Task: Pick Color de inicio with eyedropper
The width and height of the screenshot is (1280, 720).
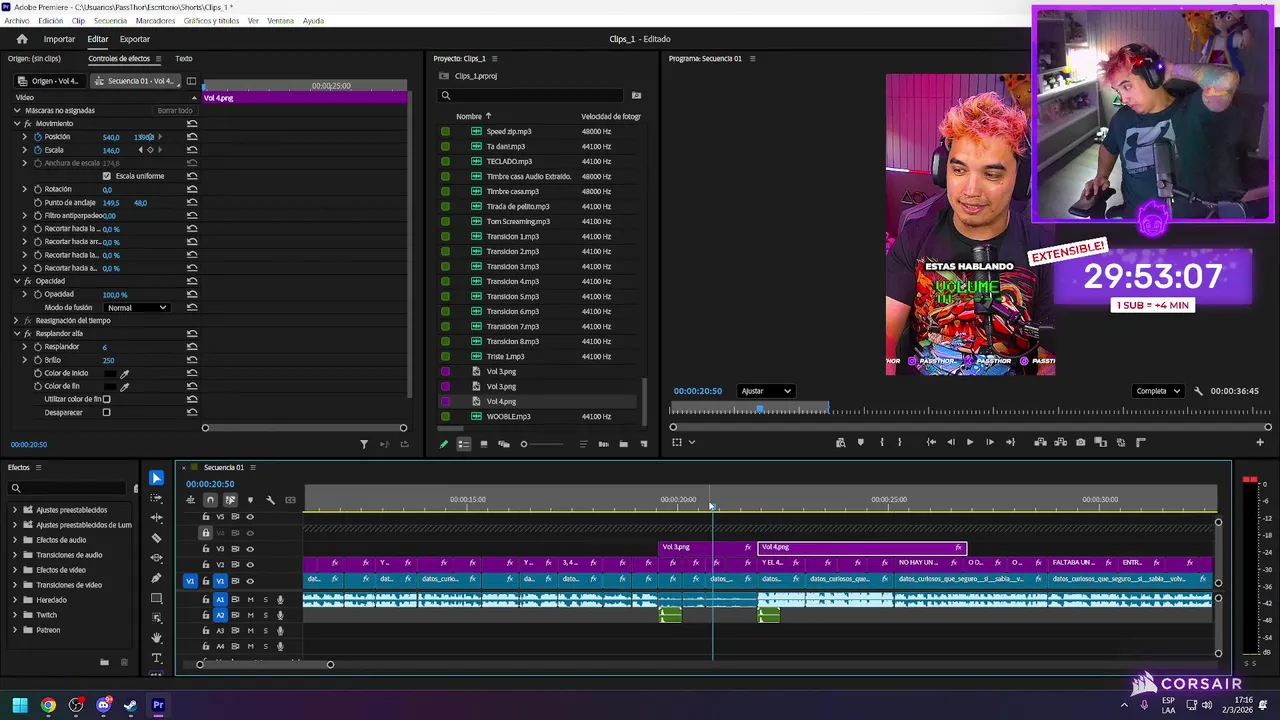Action: pyautogui.click(x=124, y=373)
